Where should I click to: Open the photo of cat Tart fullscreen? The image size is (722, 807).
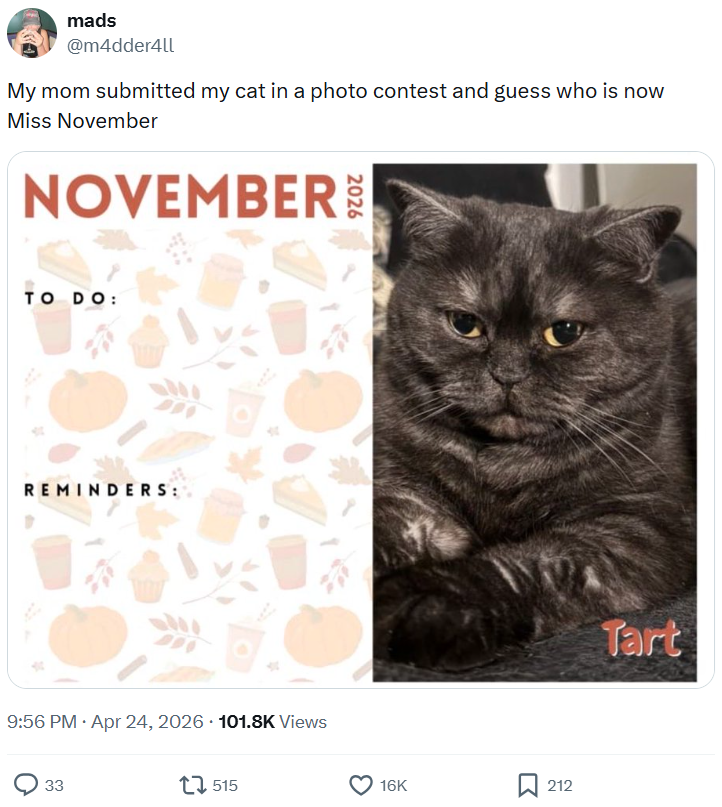pos(540,420)
